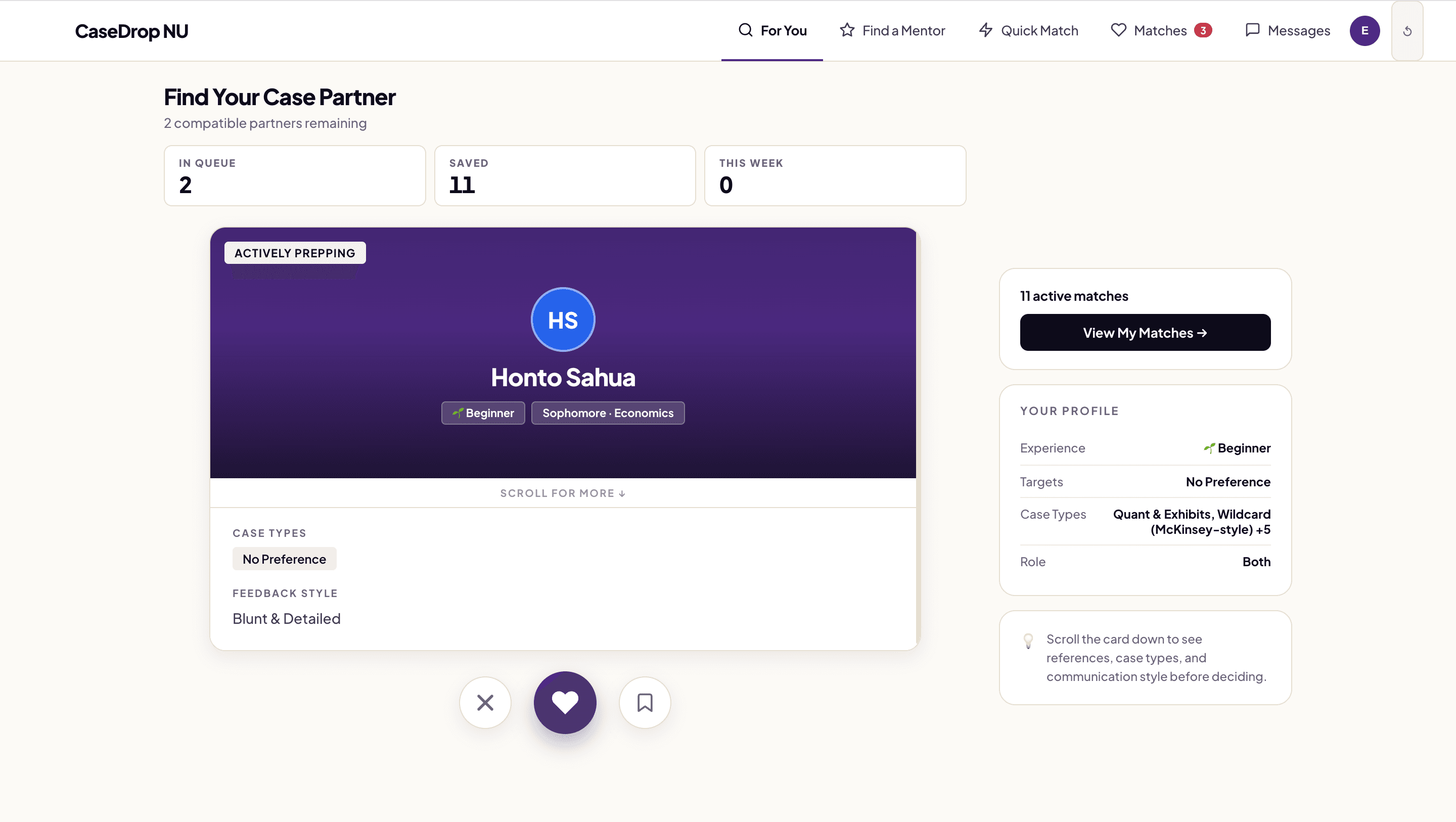Click the lightning icon of Quick Match
This screenshot has width=1456, height=822.
click(x=986, y=30)
